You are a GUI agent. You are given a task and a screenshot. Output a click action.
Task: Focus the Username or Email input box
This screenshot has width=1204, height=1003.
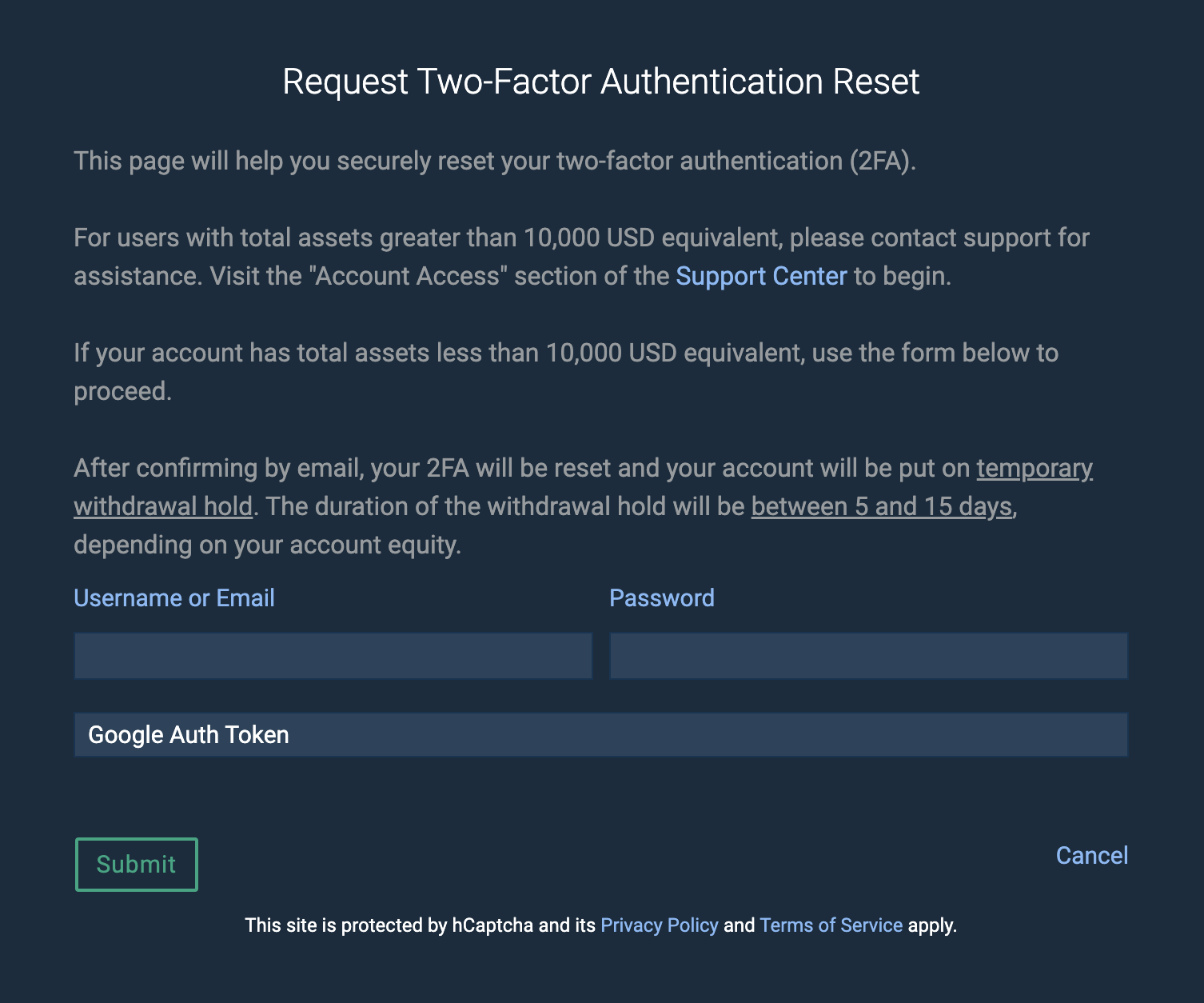click(333, 656)
